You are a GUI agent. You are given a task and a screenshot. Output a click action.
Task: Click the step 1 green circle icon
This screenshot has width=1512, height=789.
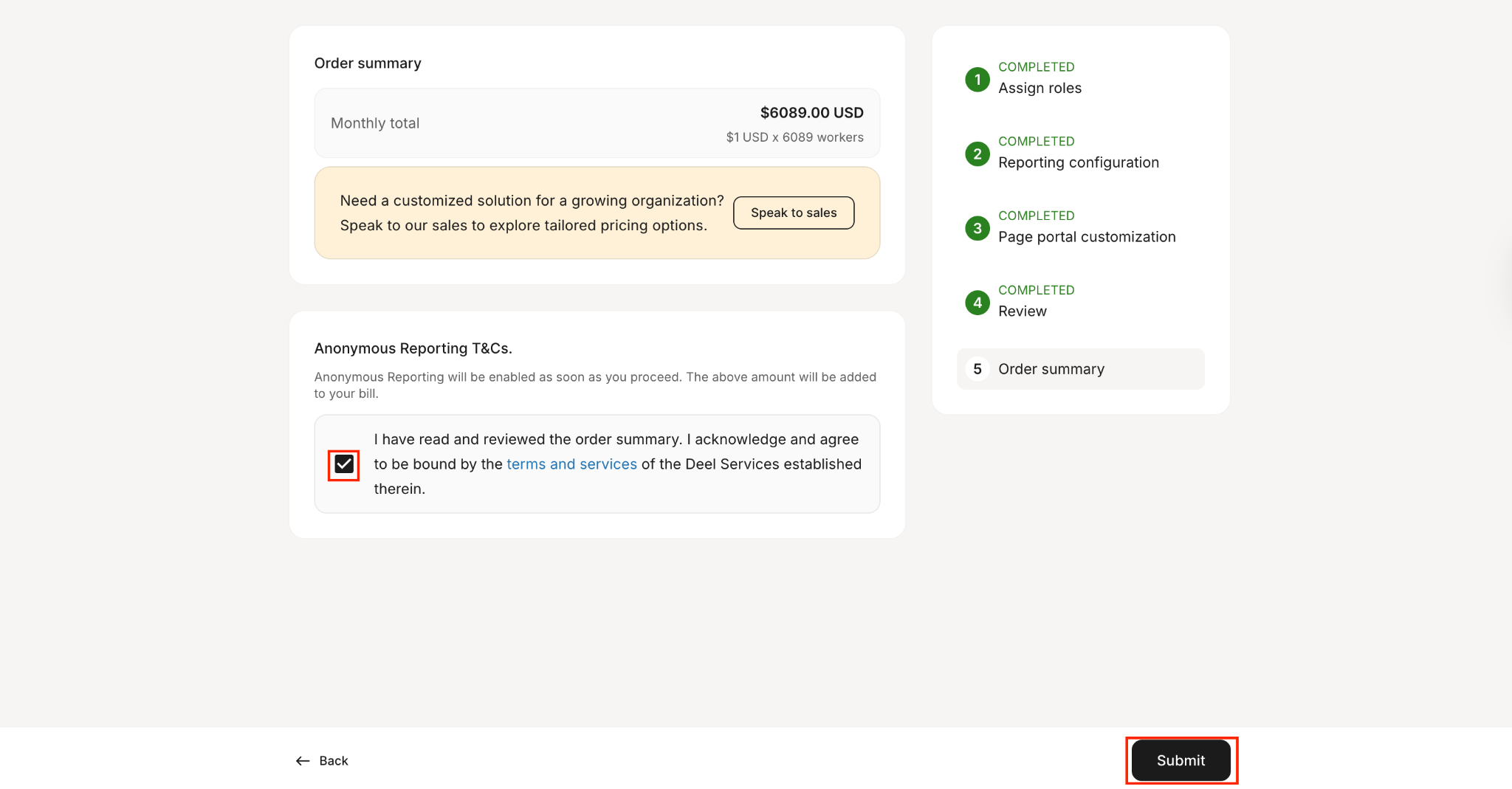[x=977, y=79]
